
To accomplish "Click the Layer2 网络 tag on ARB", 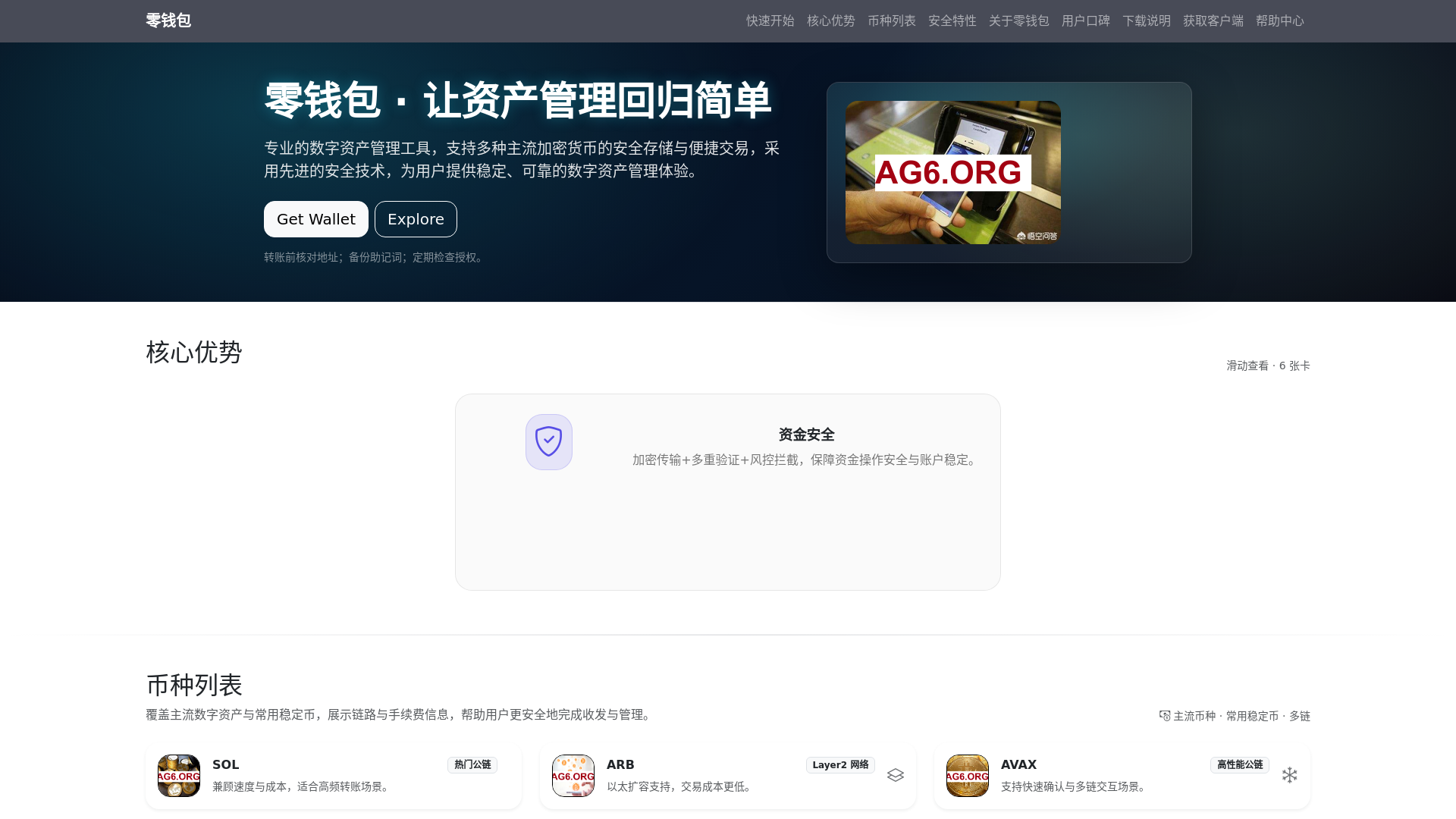I will pos(840,764).
